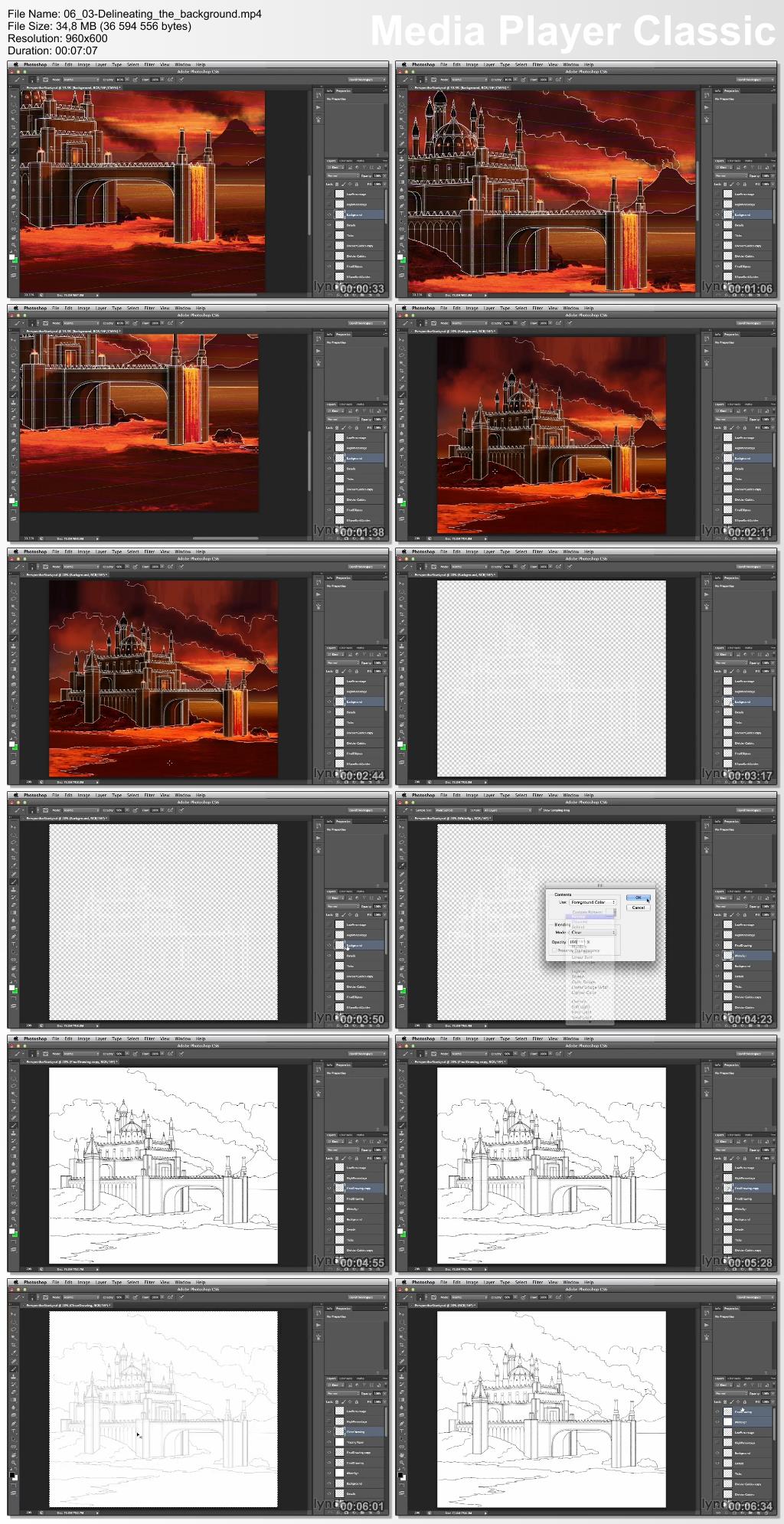784x1524 pixels.
Task: Toggle Brush panel icon in 00:00:33 options bar
Action: (x=45, y=80)
